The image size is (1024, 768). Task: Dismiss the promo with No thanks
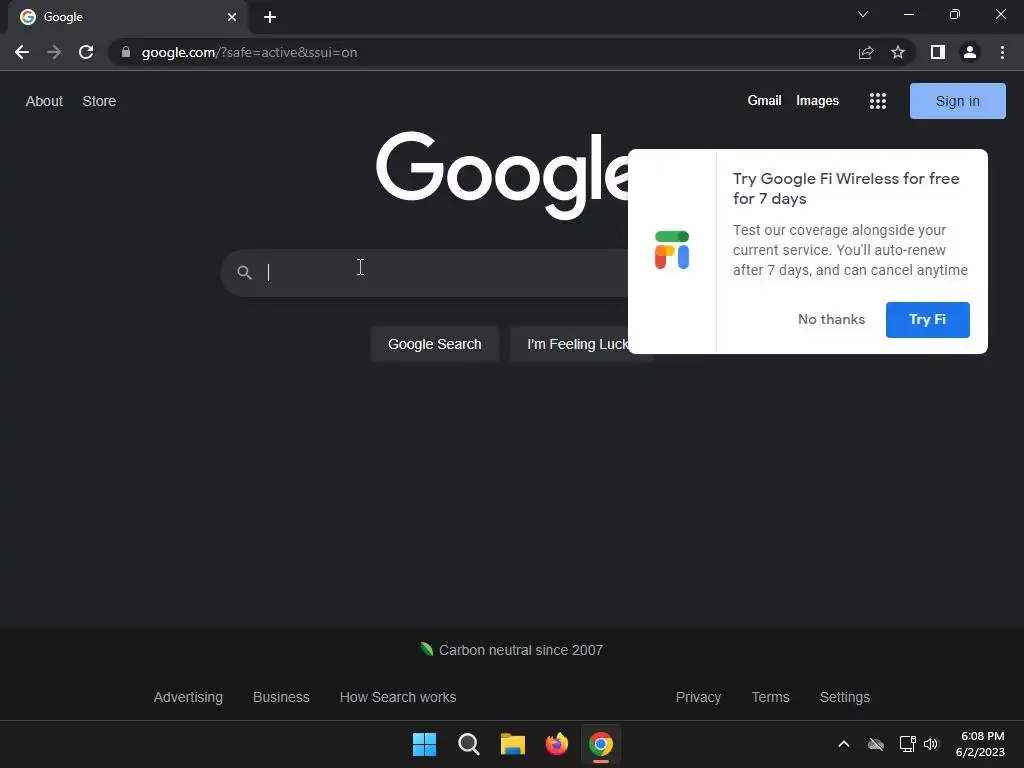[x=831, y=319]
